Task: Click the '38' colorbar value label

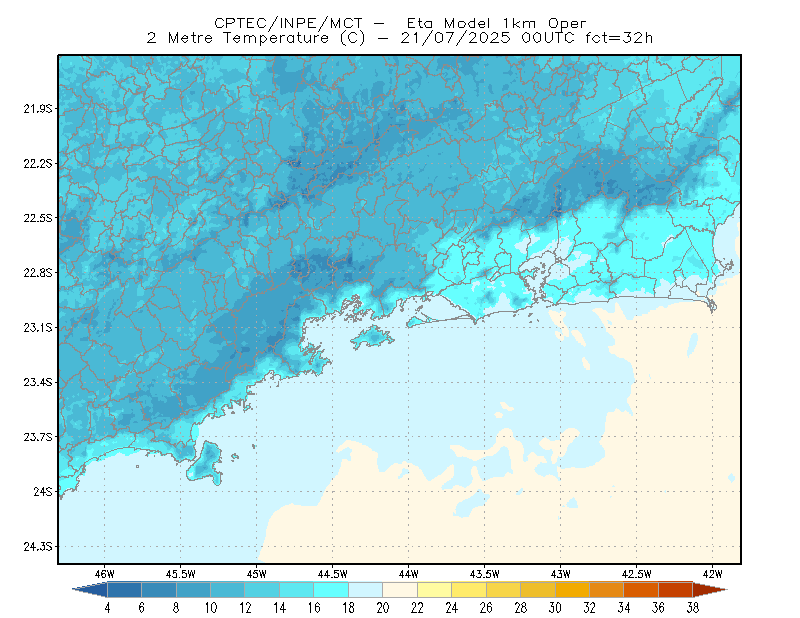Action: [692, 608]
